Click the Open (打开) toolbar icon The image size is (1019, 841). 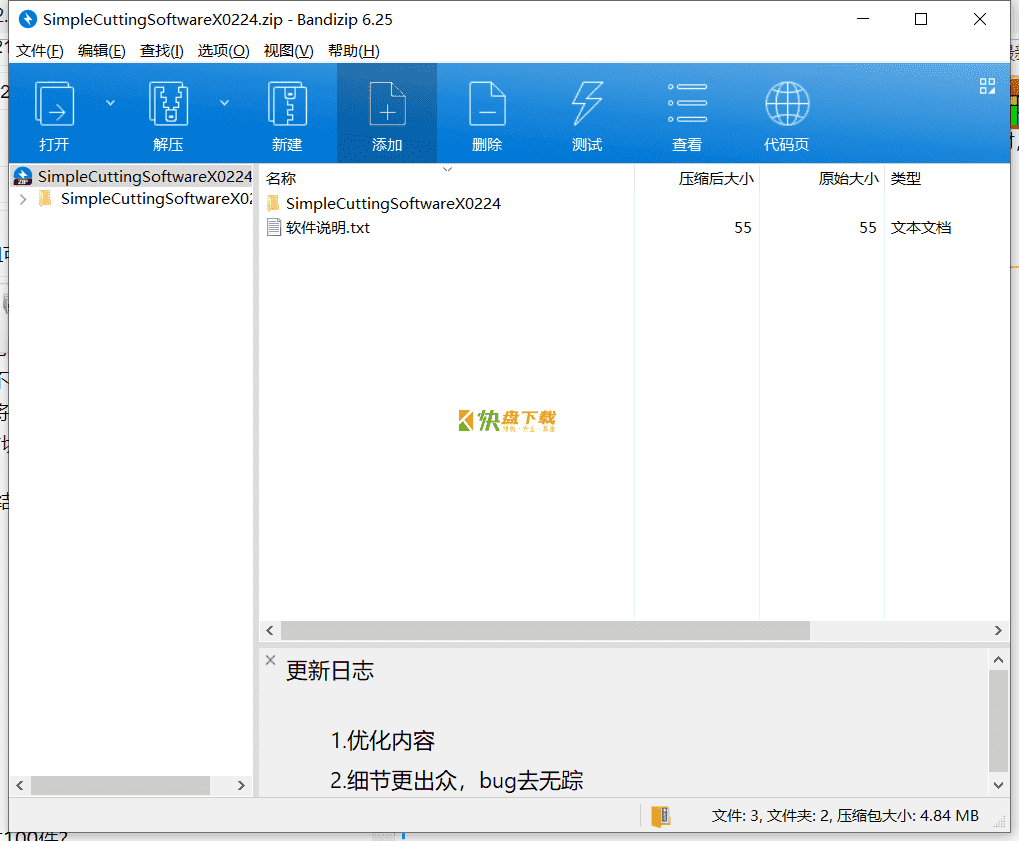coord(54,104)
